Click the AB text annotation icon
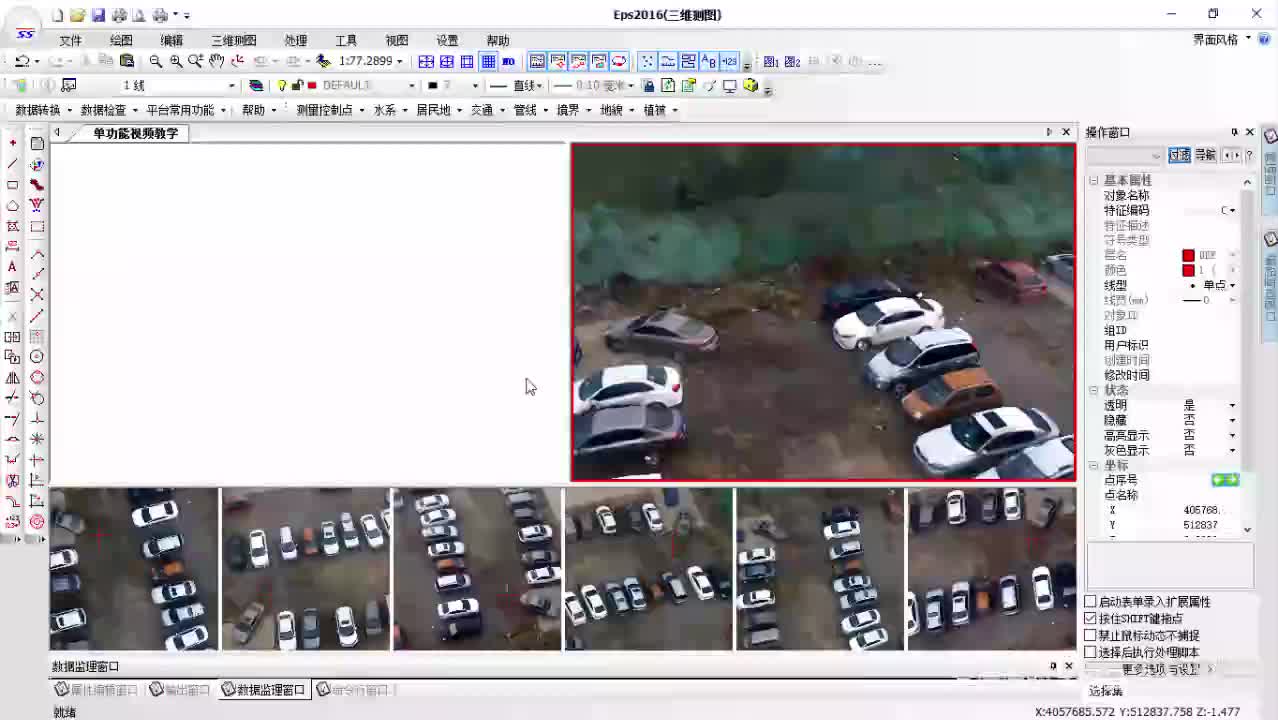1278x720 pixels. pyautogui.click(x=709, y=61)
